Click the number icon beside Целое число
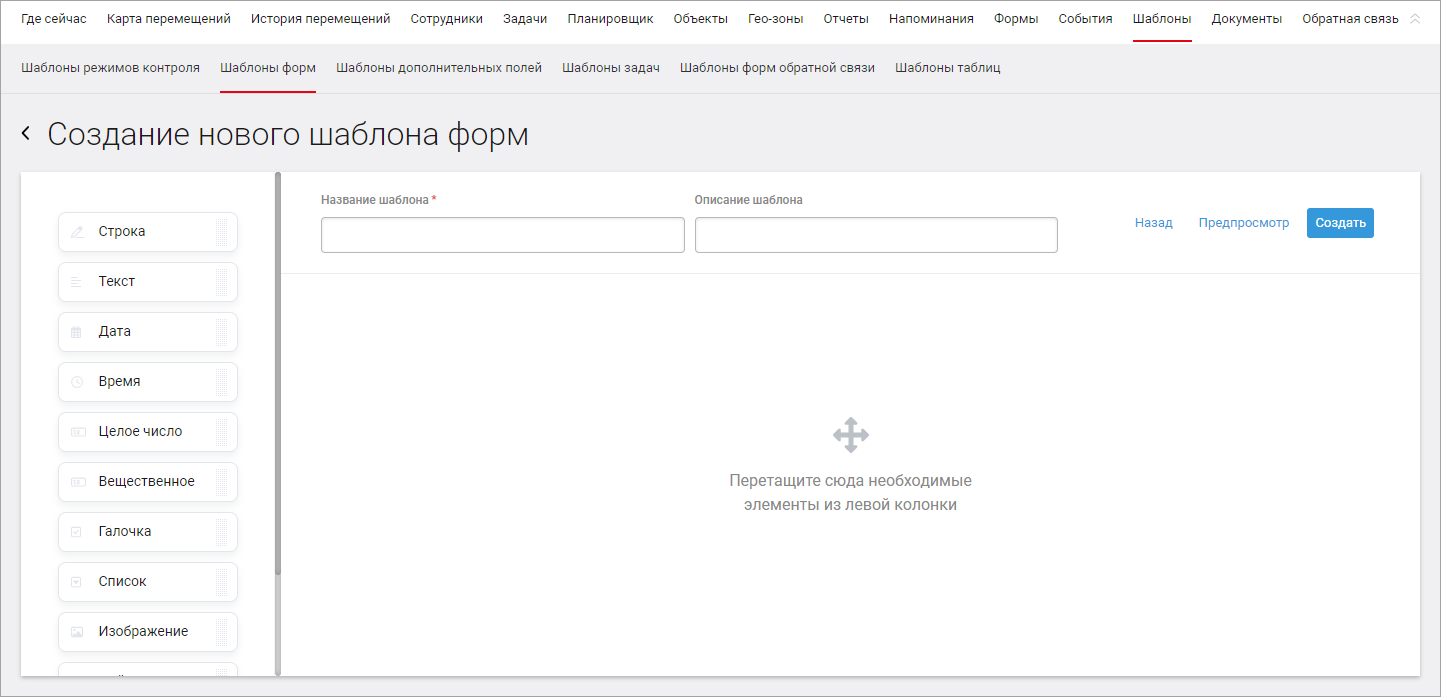The height and width of the screenshot is (697, 1441). tap(77, 432)
